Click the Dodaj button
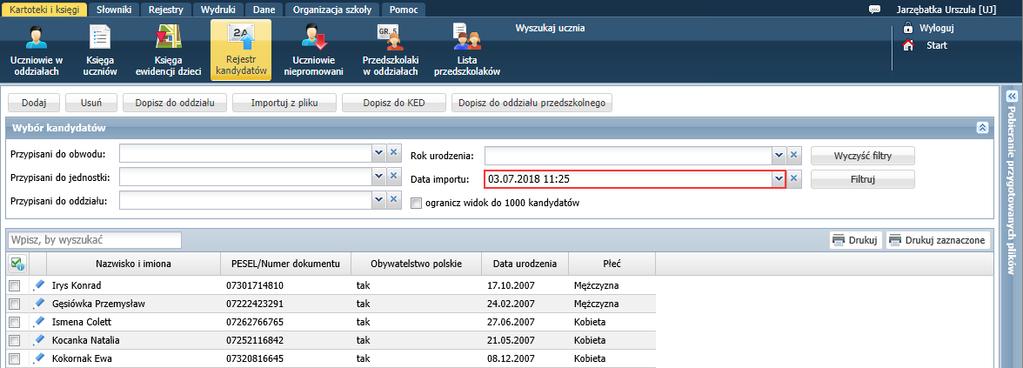Screen dimensions: 1023x368 pyautogui.click(x=34, y=103)
